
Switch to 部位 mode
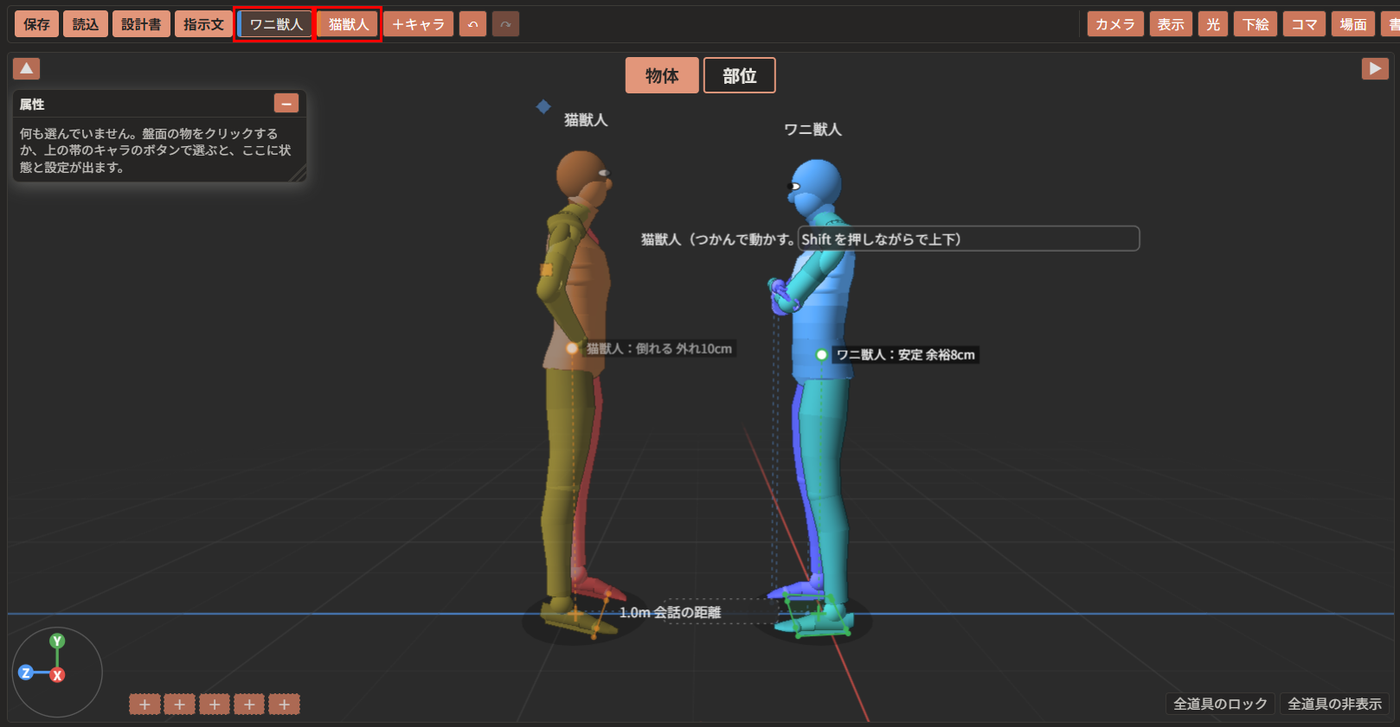[739, 76]
